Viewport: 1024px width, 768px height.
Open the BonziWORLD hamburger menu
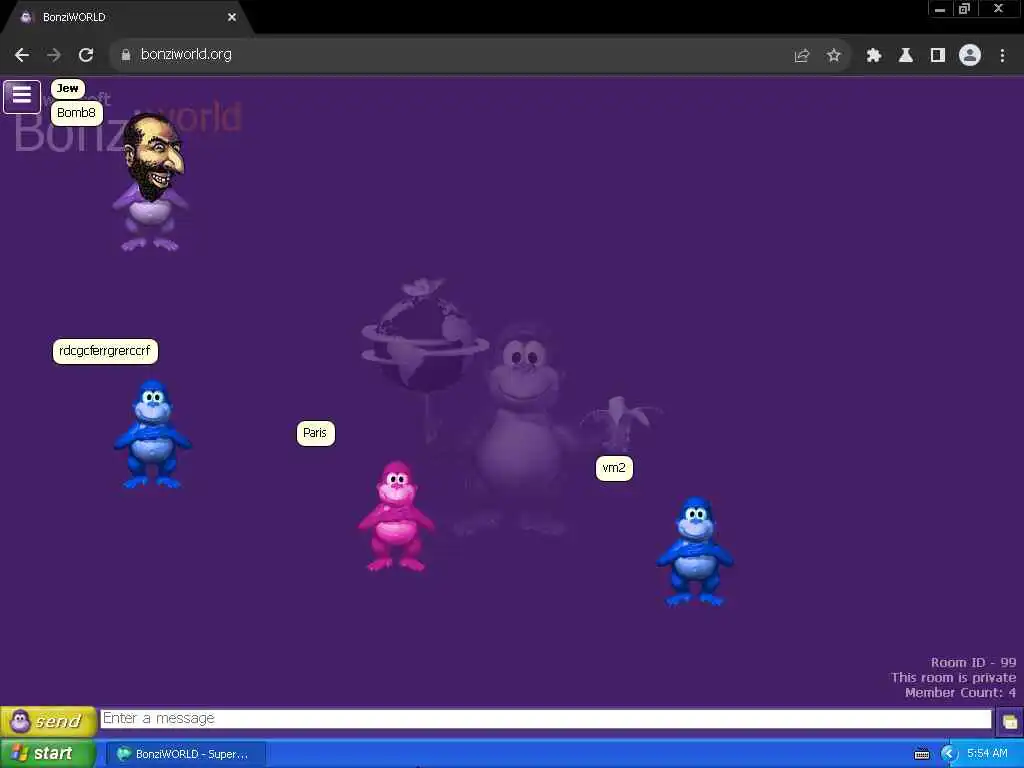tap(22, 96)
